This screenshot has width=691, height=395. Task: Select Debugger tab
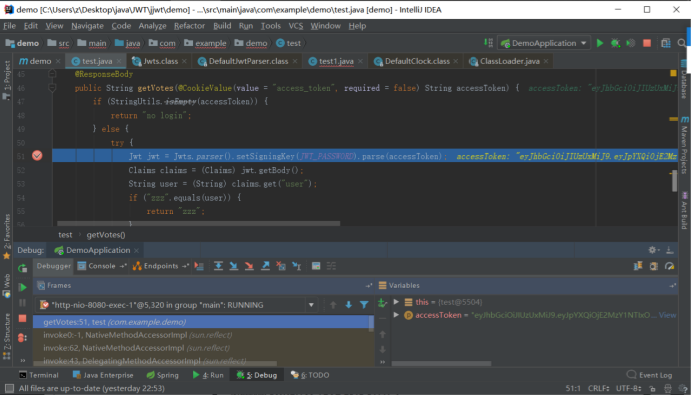(53, 266)
